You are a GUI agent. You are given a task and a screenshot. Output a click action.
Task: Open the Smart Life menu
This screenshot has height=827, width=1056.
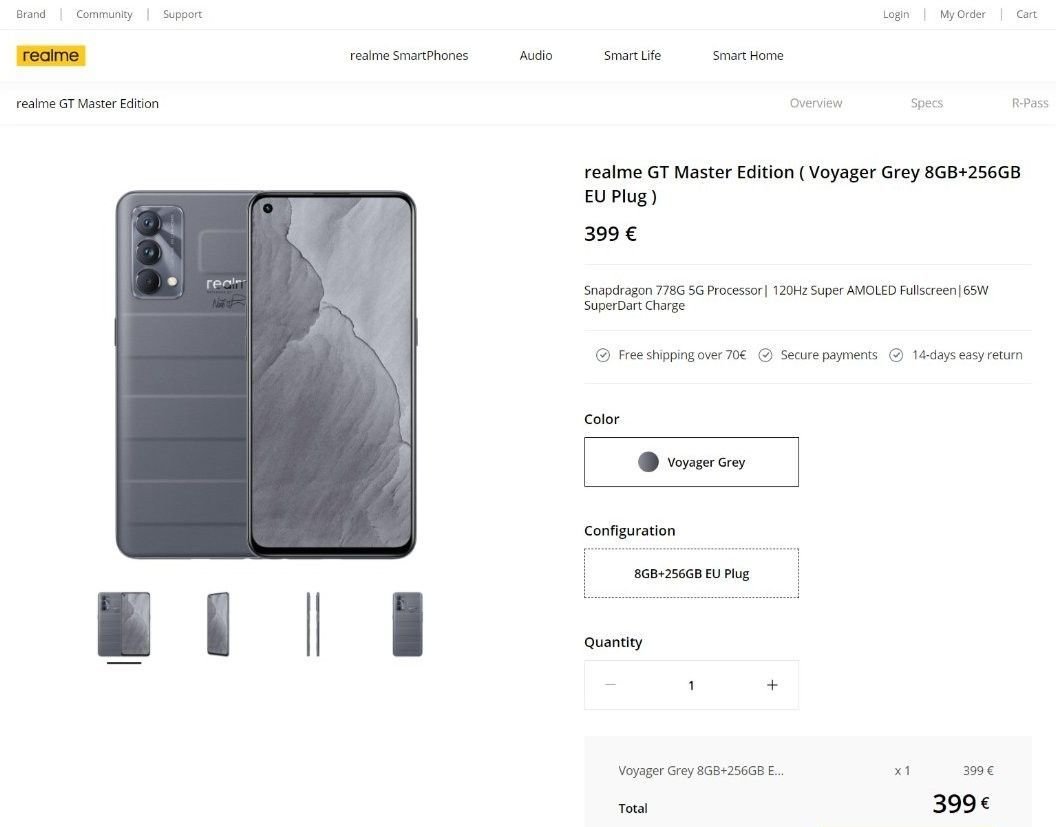tap(632, 56)
